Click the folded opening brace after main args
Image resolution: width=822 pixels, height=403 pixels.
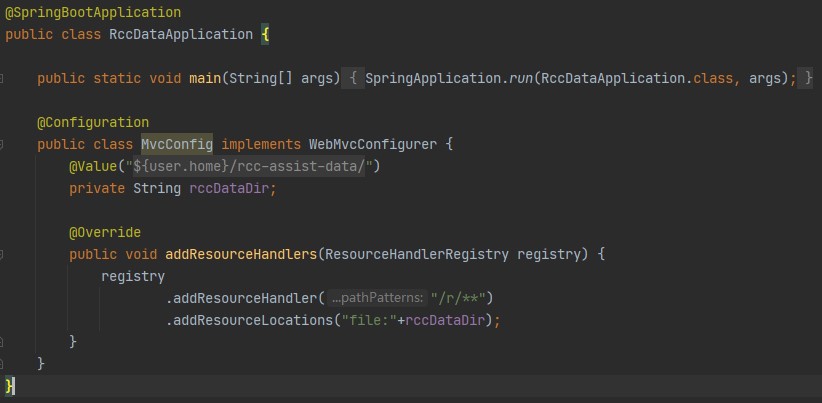pyautogui.click(x=355, y=78)
